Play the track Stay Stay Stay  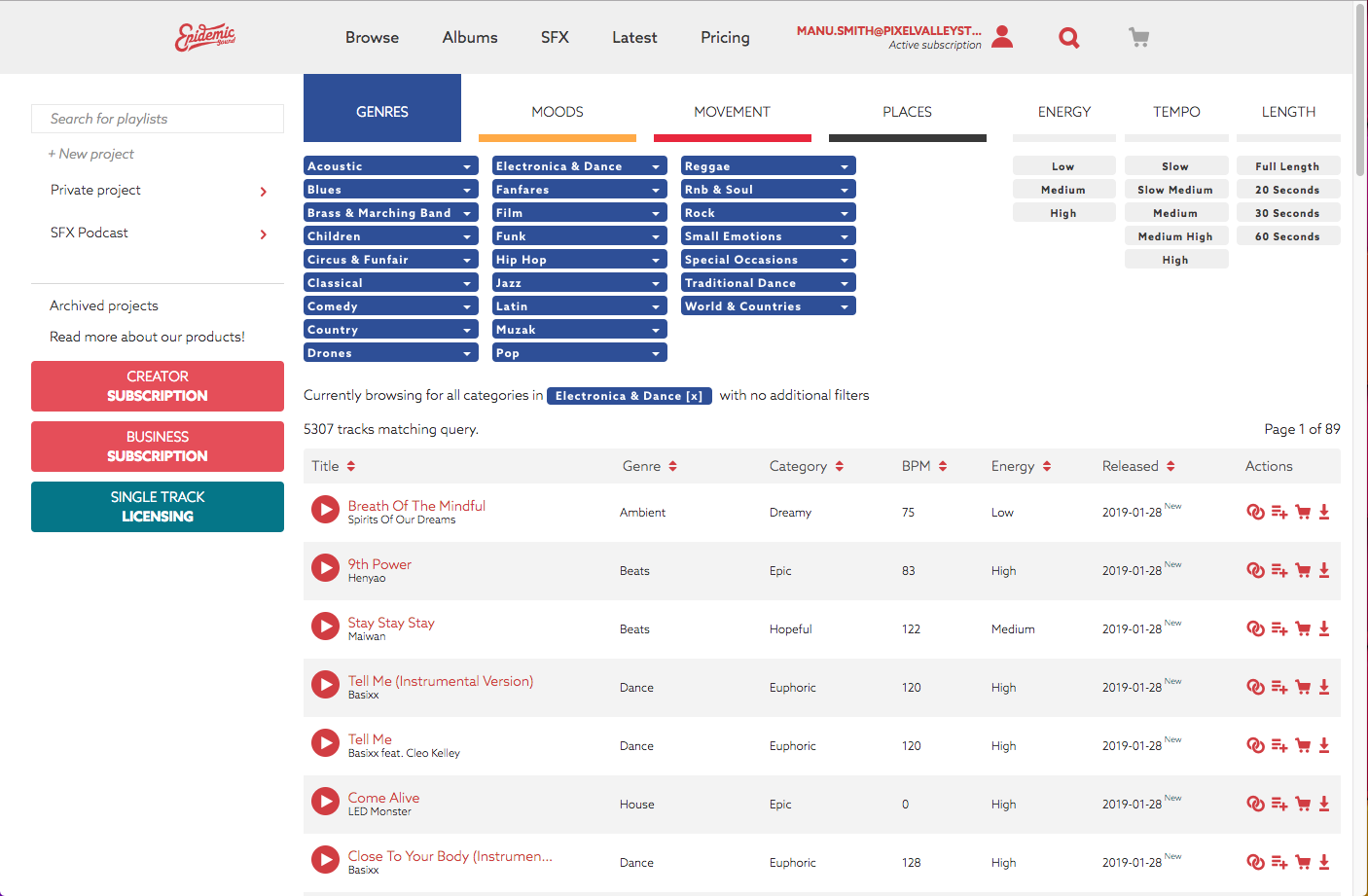coord(325,627)
